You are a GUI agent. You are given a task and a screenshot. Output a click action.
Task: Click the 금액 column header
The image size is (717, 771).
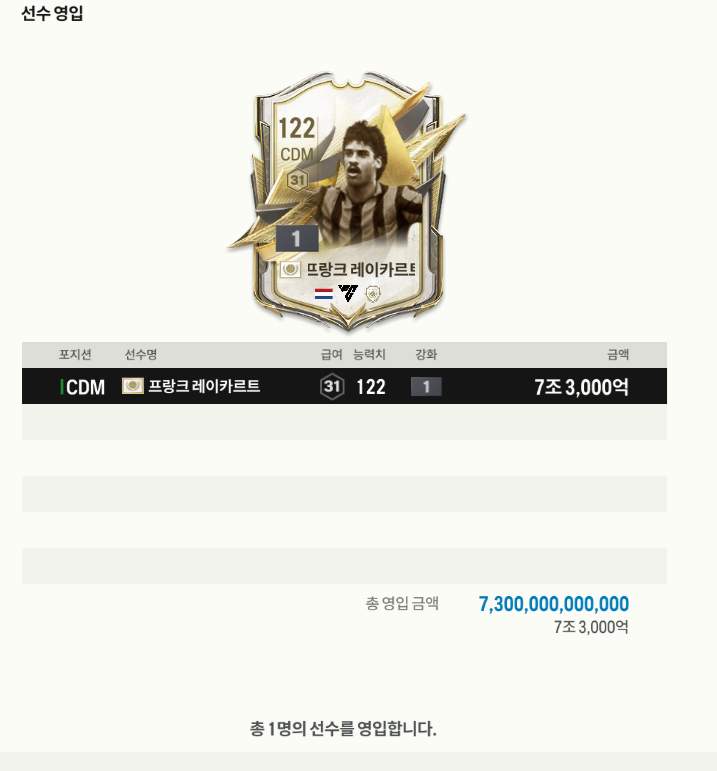pyautogui.click(x=618, y=355)
